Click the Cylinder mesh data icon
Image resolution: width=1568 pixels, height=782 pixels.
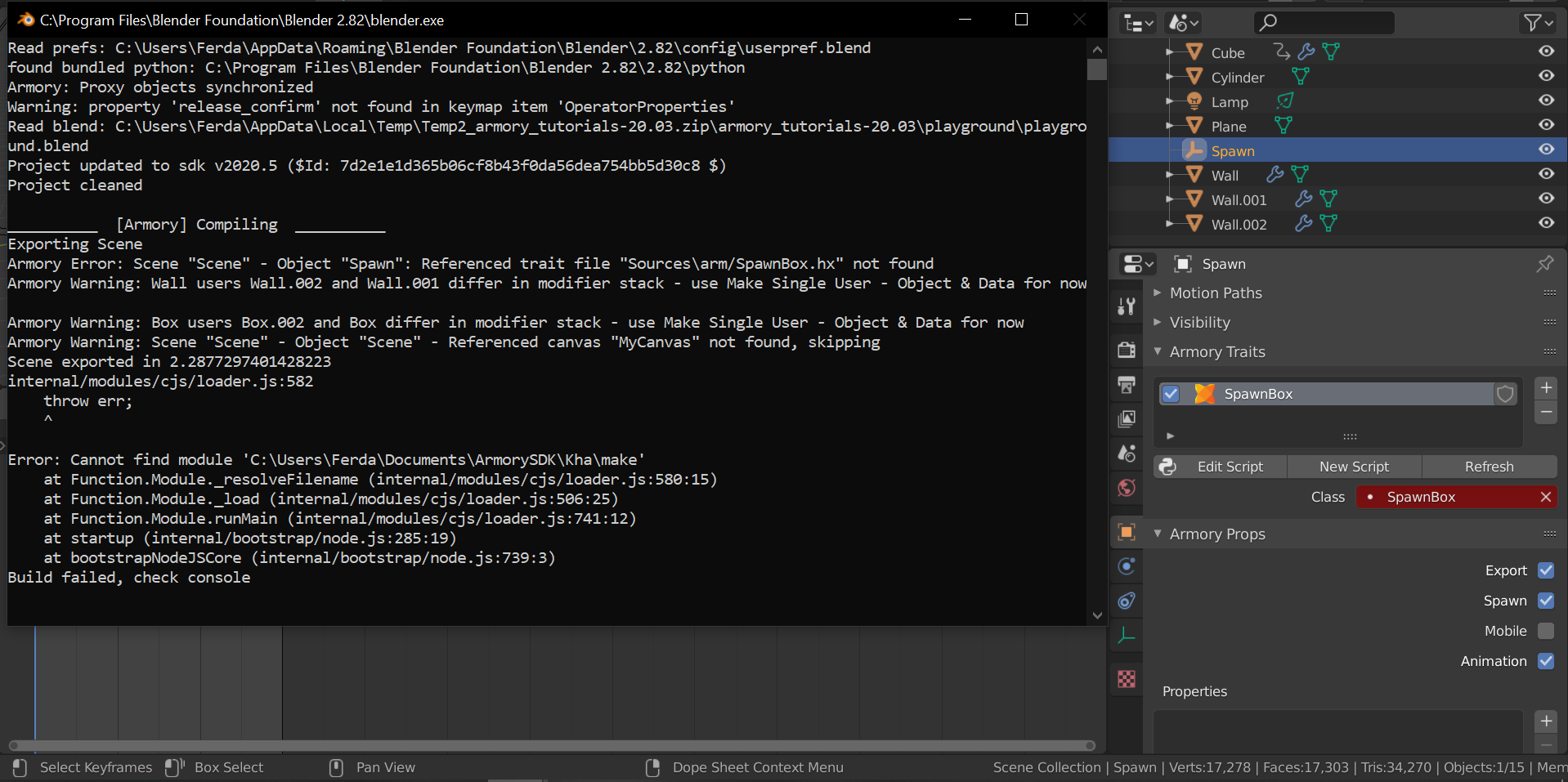pyautogui.click(x=1301, y=77)
